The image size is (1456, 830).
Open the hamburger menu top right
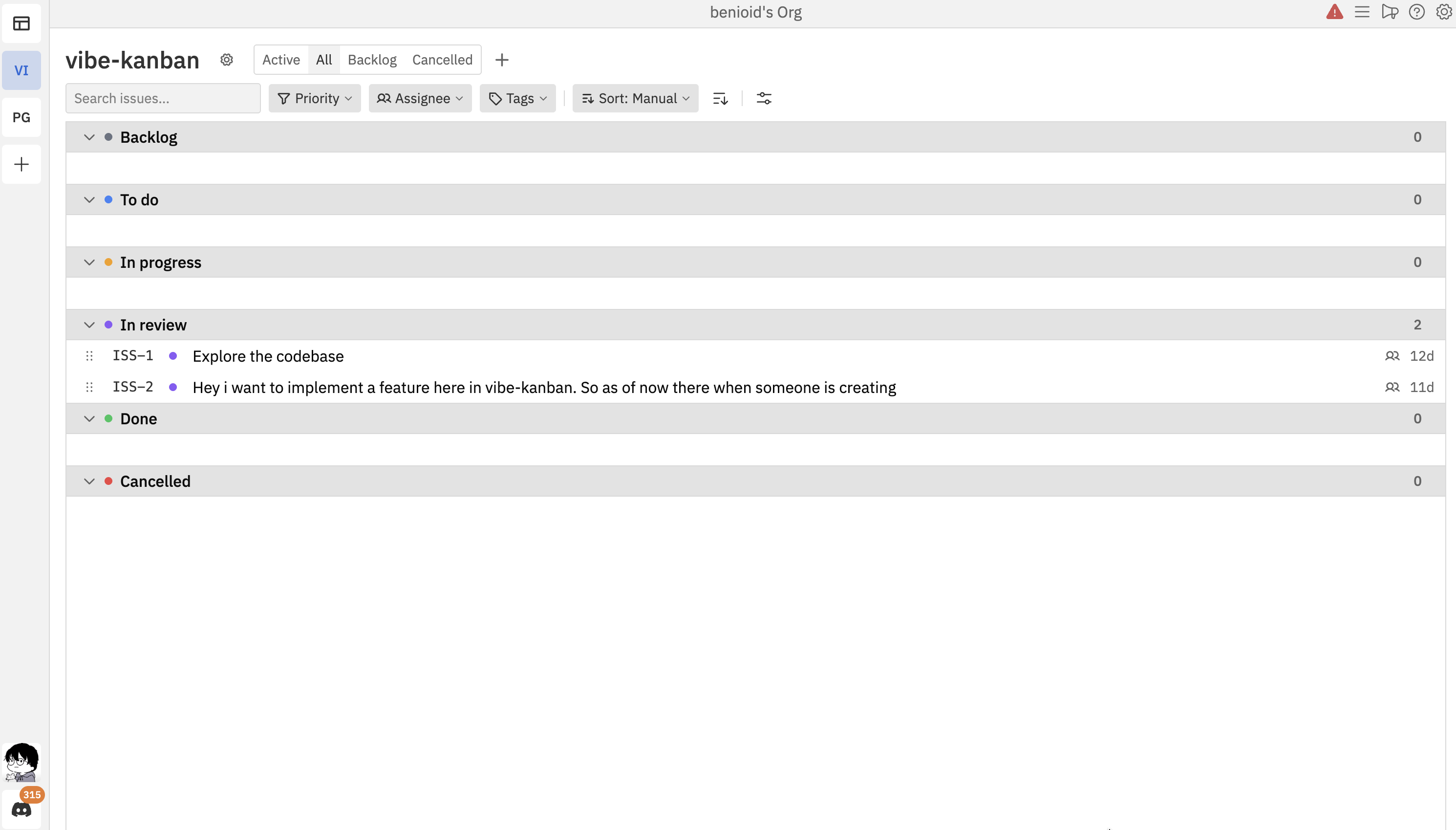click(x=1362, y=11)
